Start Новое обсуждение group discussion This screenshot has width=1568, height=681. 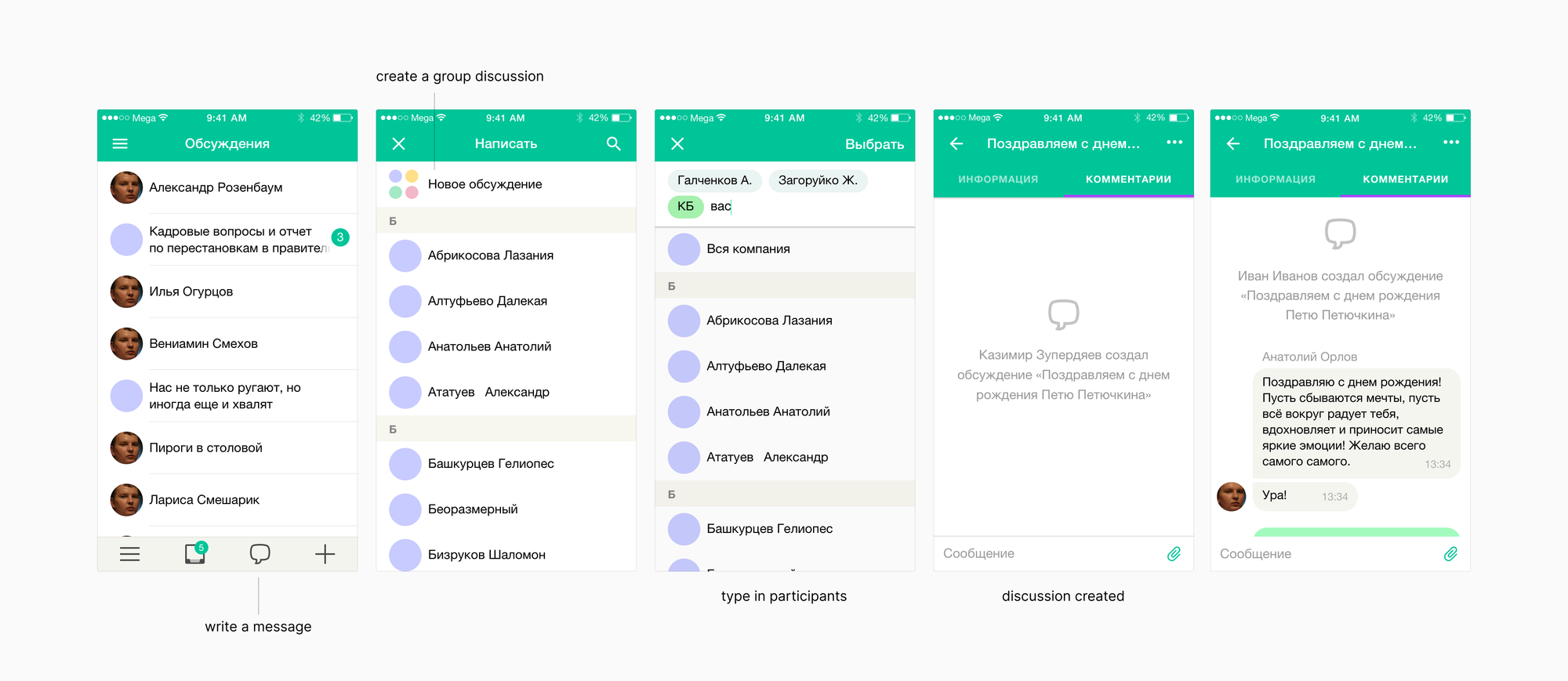485,184
